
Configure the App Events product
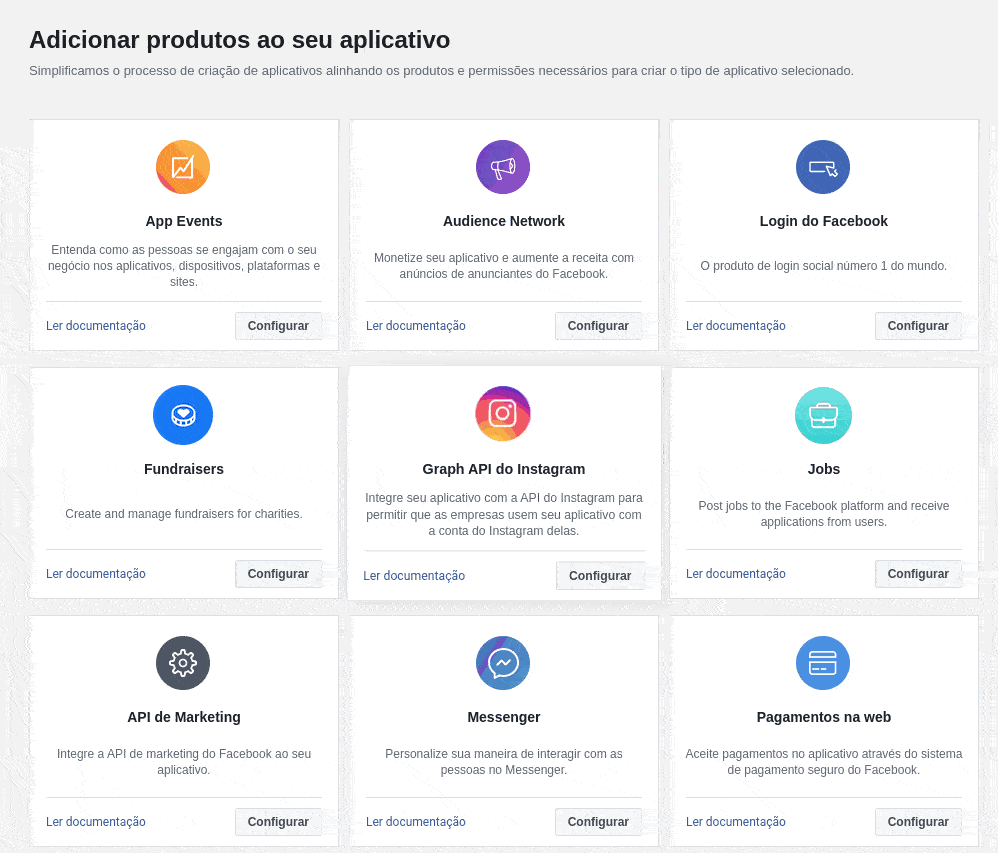point(278,326)
